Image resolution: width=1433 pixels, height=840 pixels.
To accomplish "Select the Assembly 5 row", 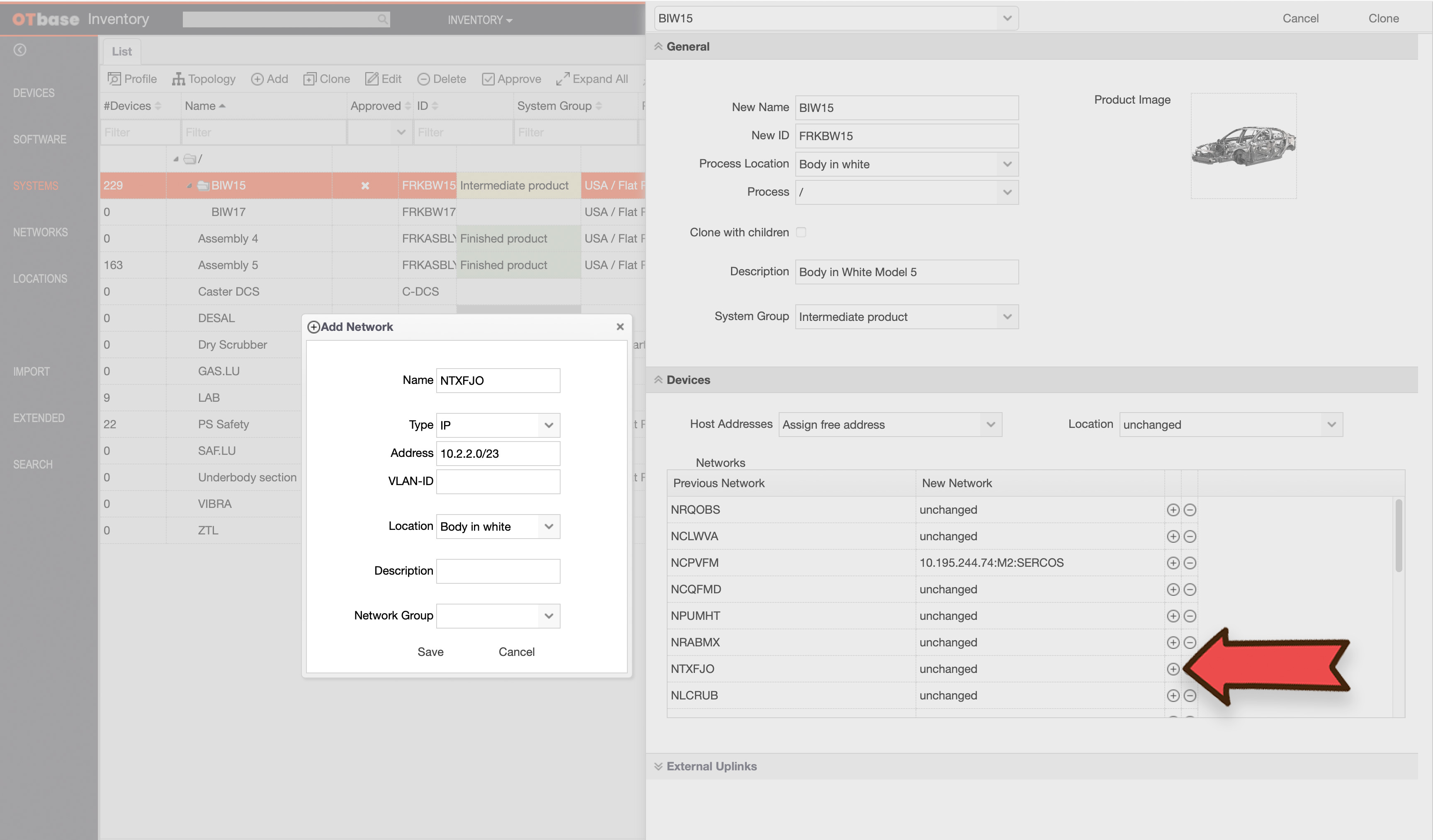I will pos(372,265).
